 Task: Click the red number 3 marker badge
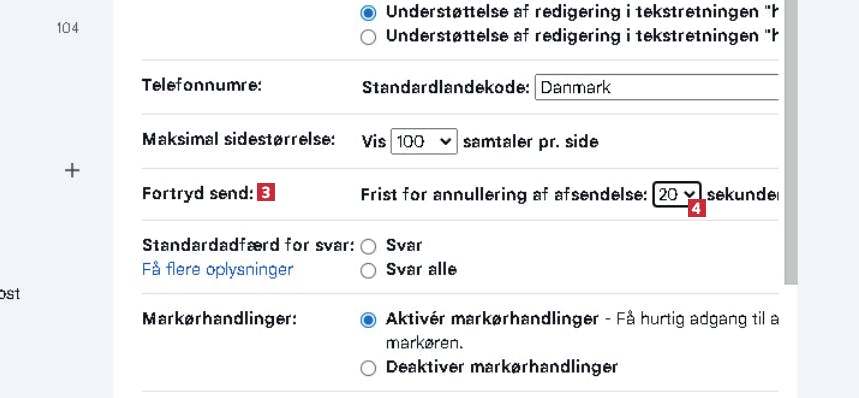266,193
